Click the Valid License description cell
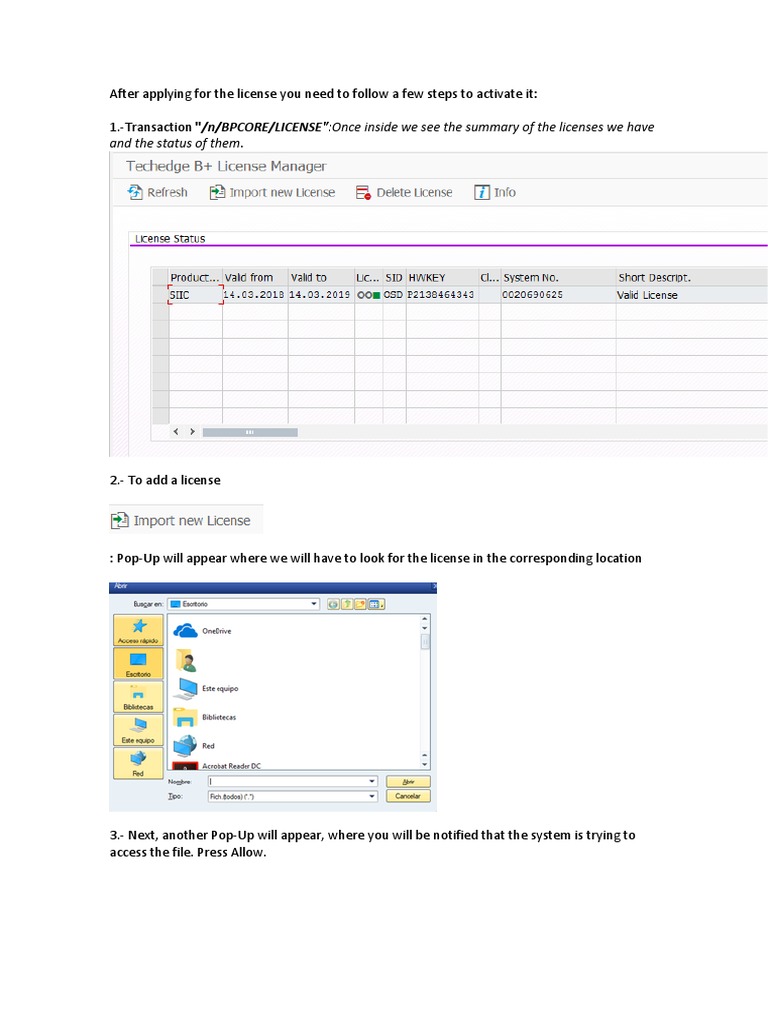768x1024 pixels. point(692,295)
